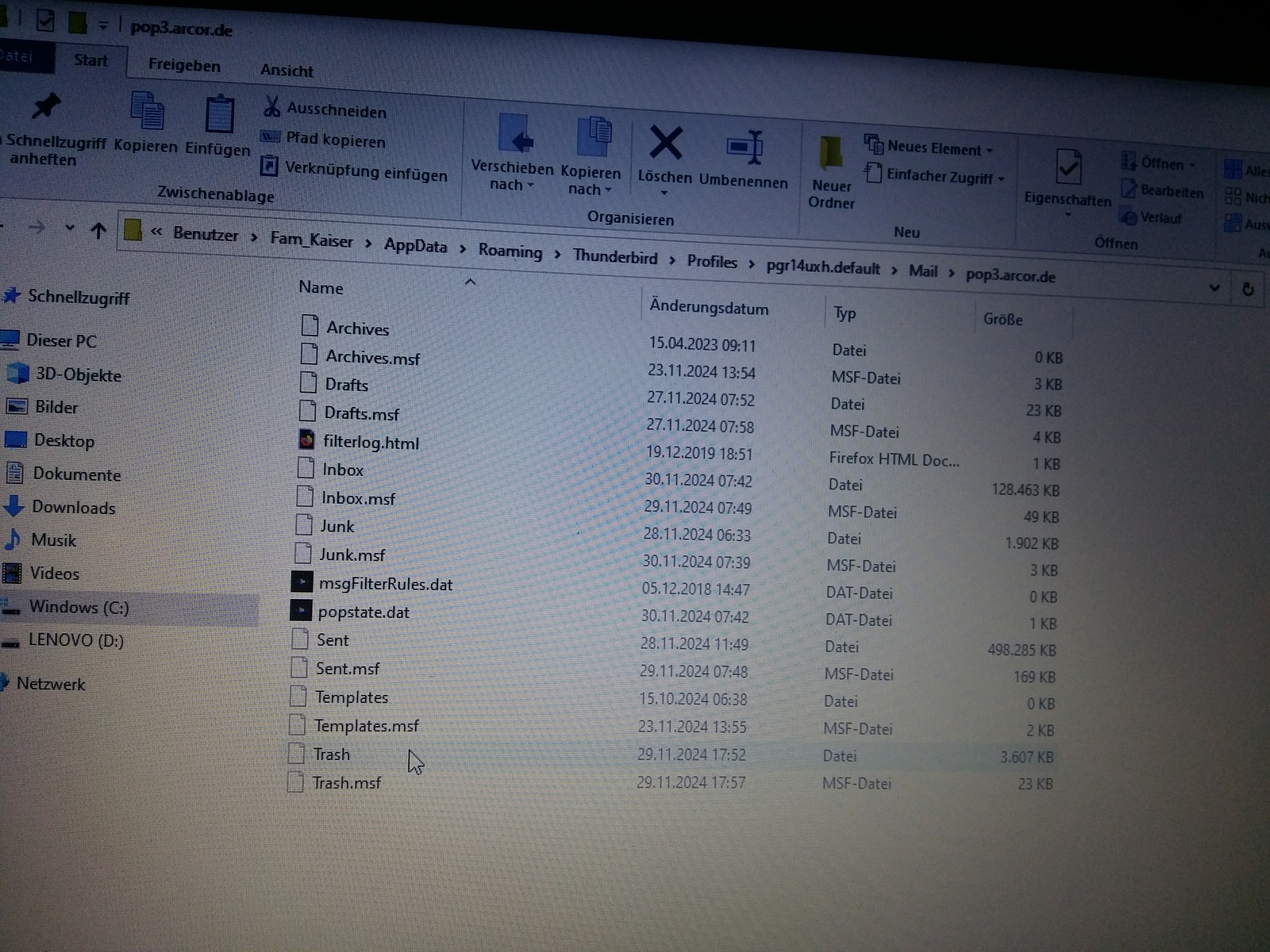This screenshot has width=1270, height=952.
Task: Click Verlauf in the ribbon
Action: click(1151, 217)
